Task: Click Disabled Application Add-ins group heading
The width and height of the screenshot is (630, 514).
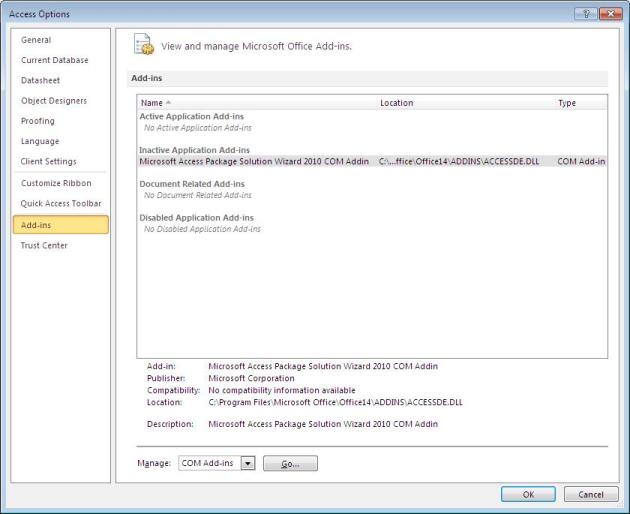Action: tap(196, 217)
